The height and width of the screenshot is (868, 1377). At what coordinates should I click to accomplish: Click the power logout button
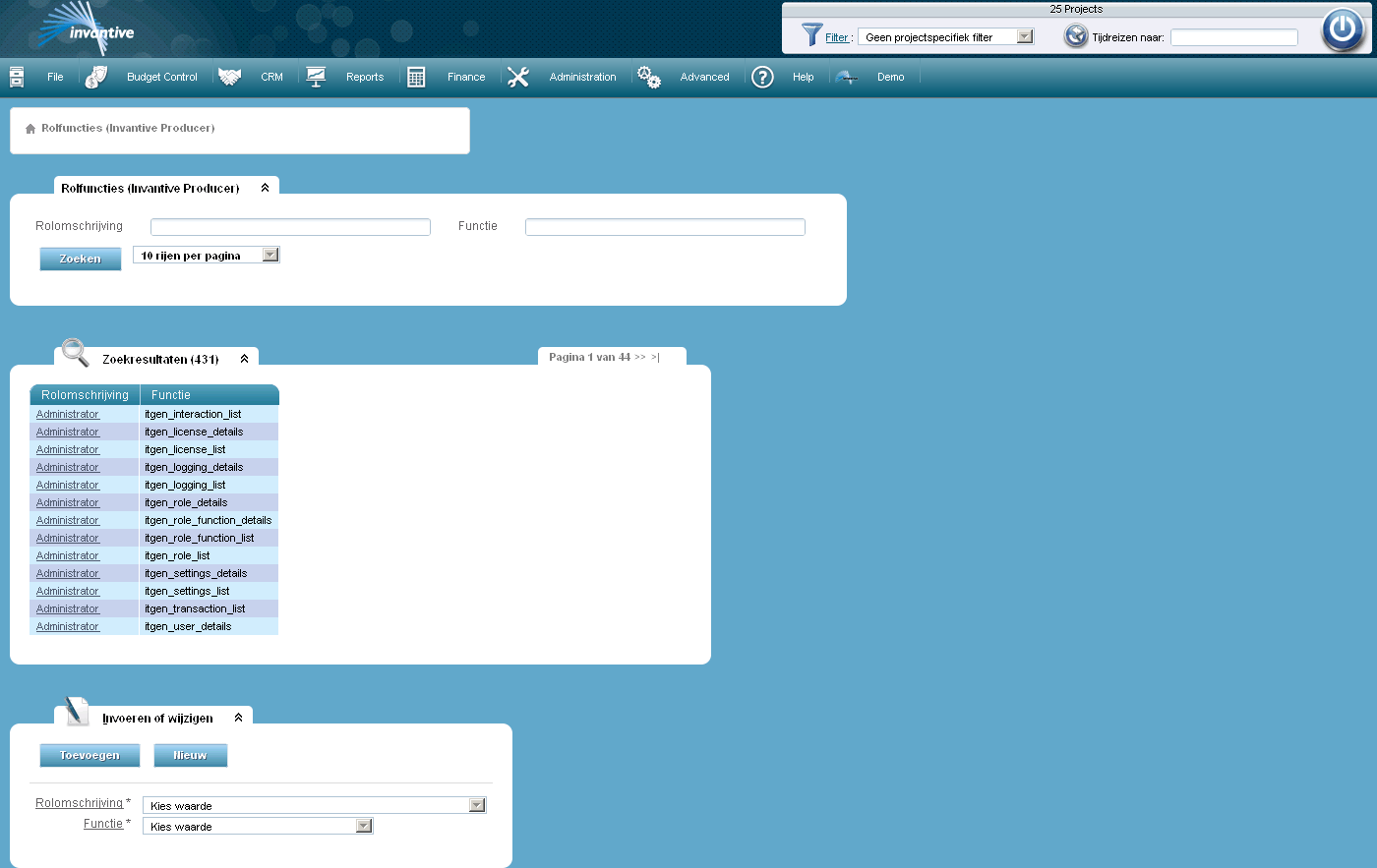click(x=1343, y=29)
